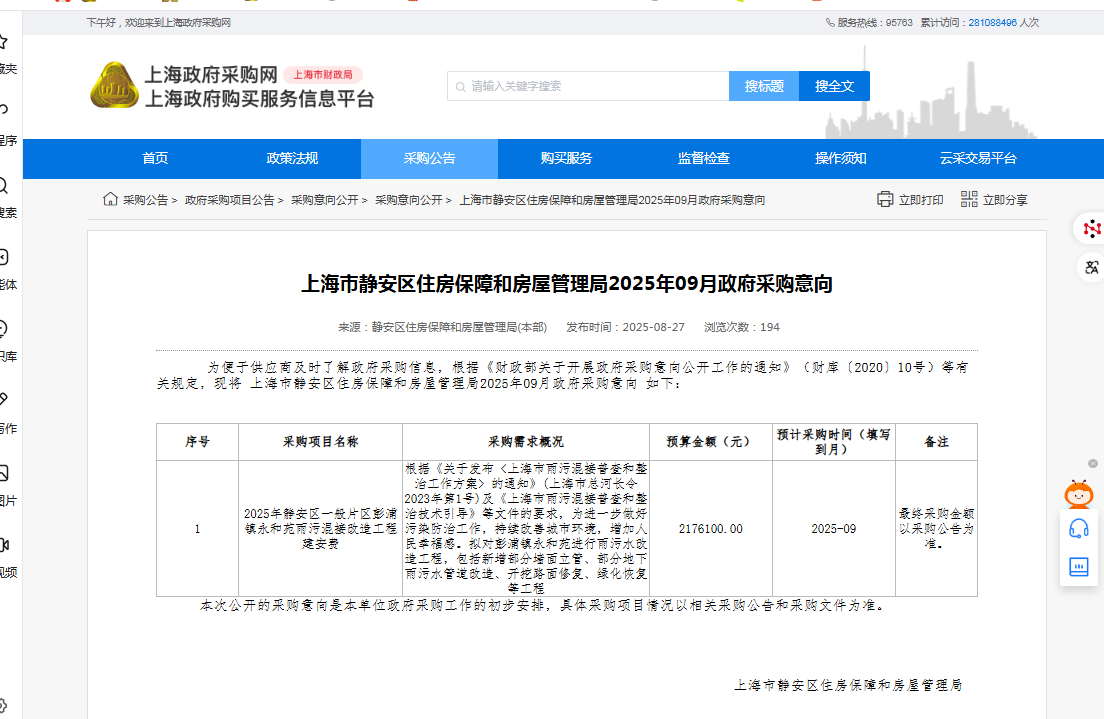Open 云采交易平台 from navigation bar

click(977, 158)
